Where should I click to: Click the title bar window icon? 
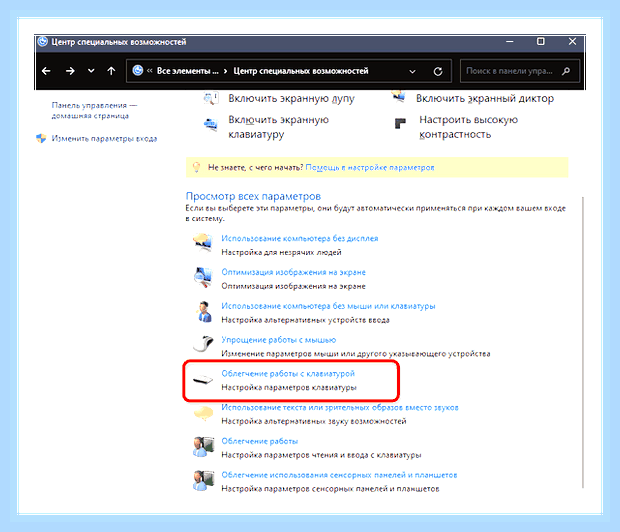click(x=43, y=42)
